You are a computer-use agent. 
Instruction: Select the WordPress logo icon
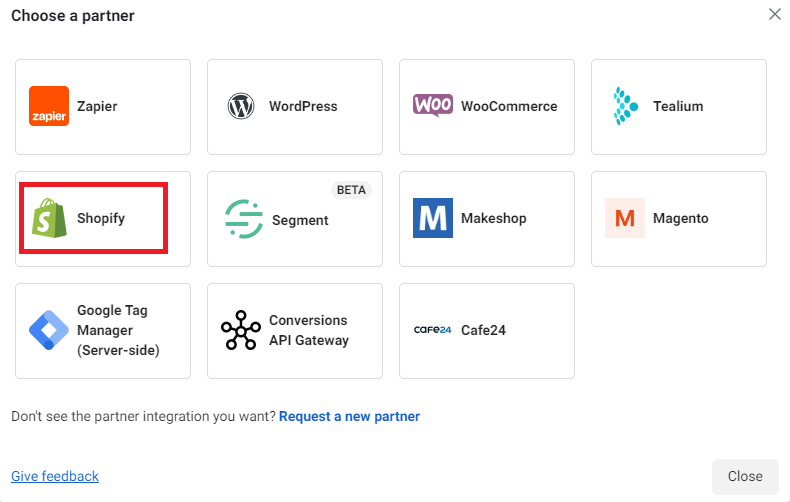[241, 106]
